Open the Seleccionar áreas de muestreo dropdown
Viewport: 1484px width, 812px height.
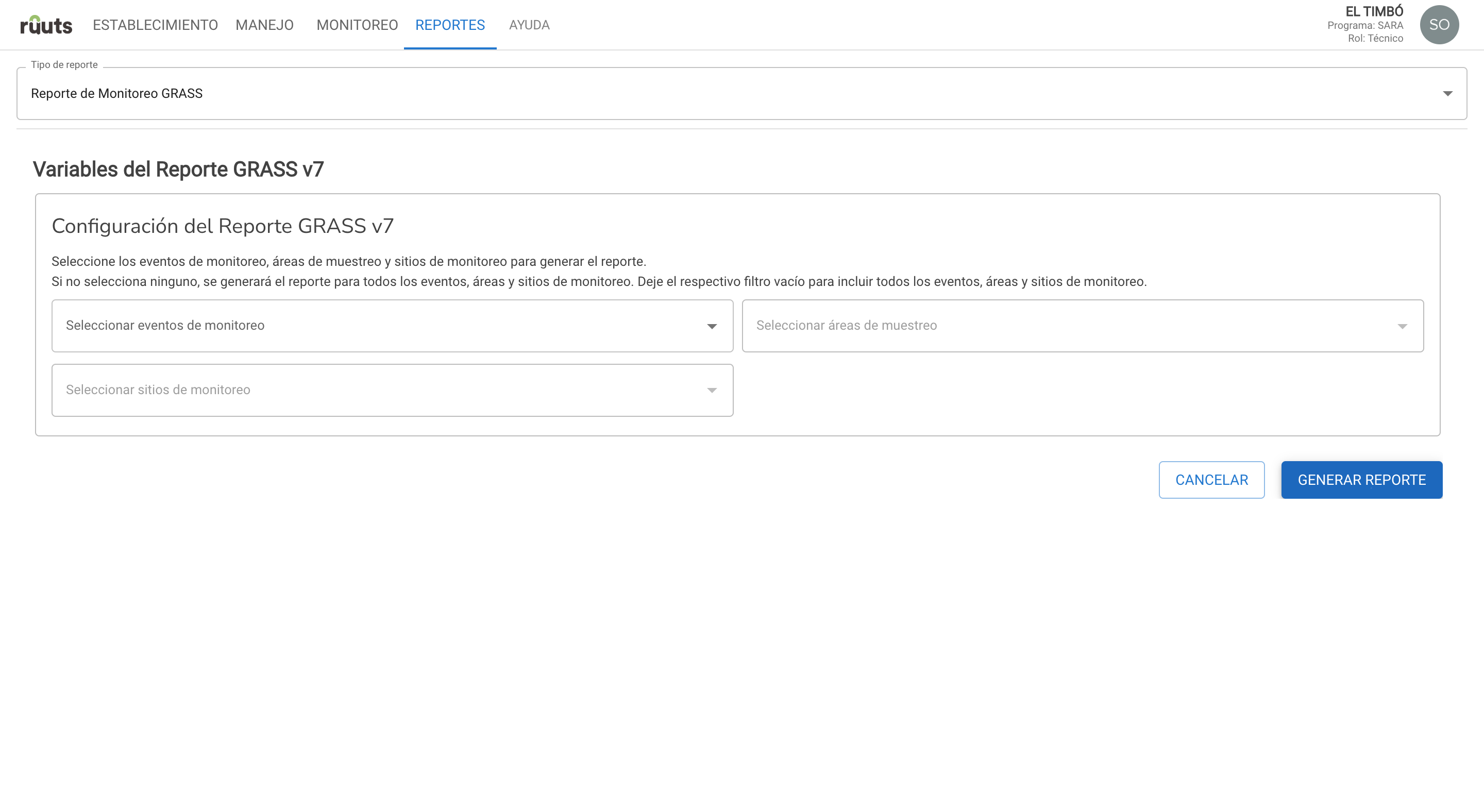click(1037, 326)
